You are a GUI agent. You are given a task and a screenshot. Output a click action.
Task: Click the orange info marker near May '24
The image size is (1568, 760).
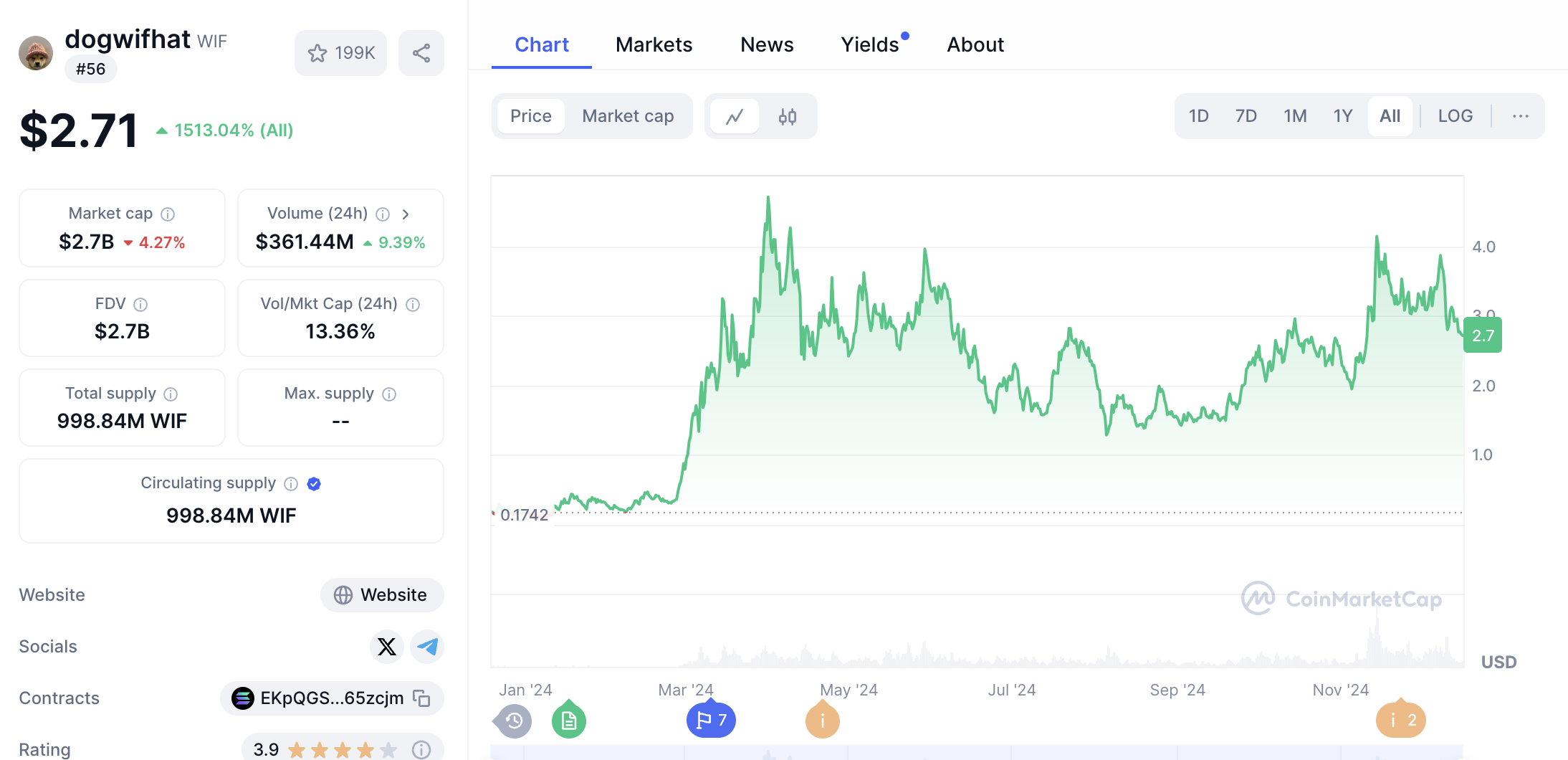823,720
